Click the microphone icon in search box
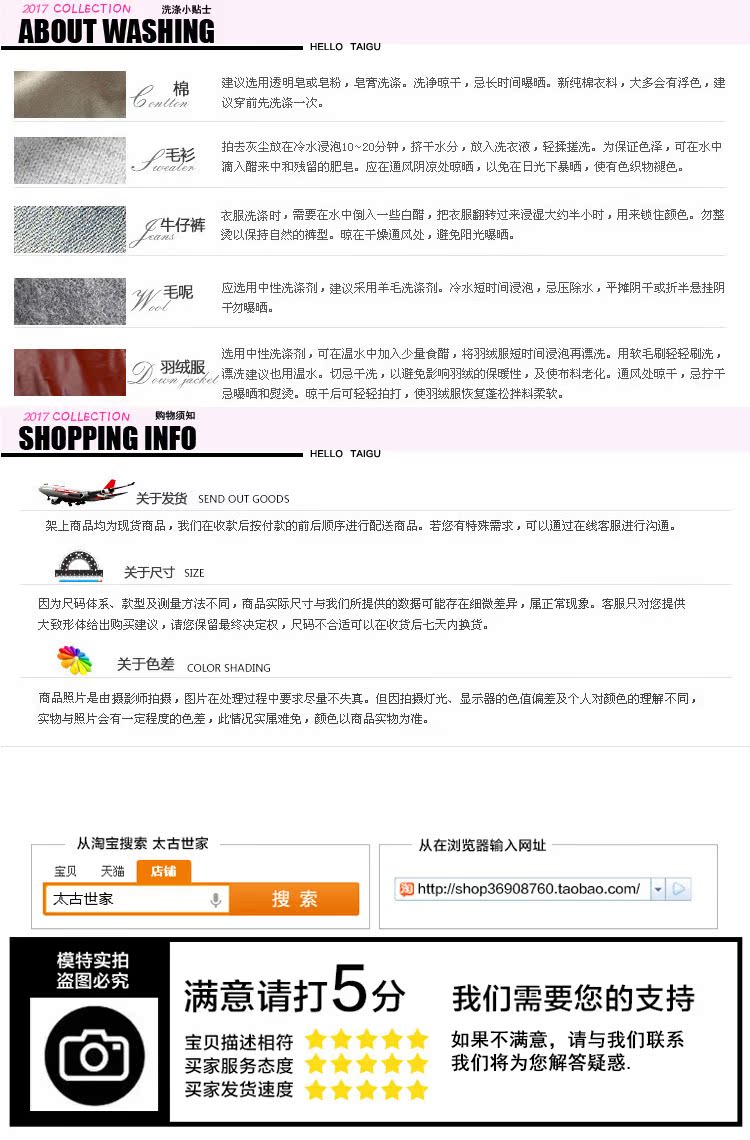Image resolution: width=750 pixels, height=1140 pixels. tap(215, 899)
